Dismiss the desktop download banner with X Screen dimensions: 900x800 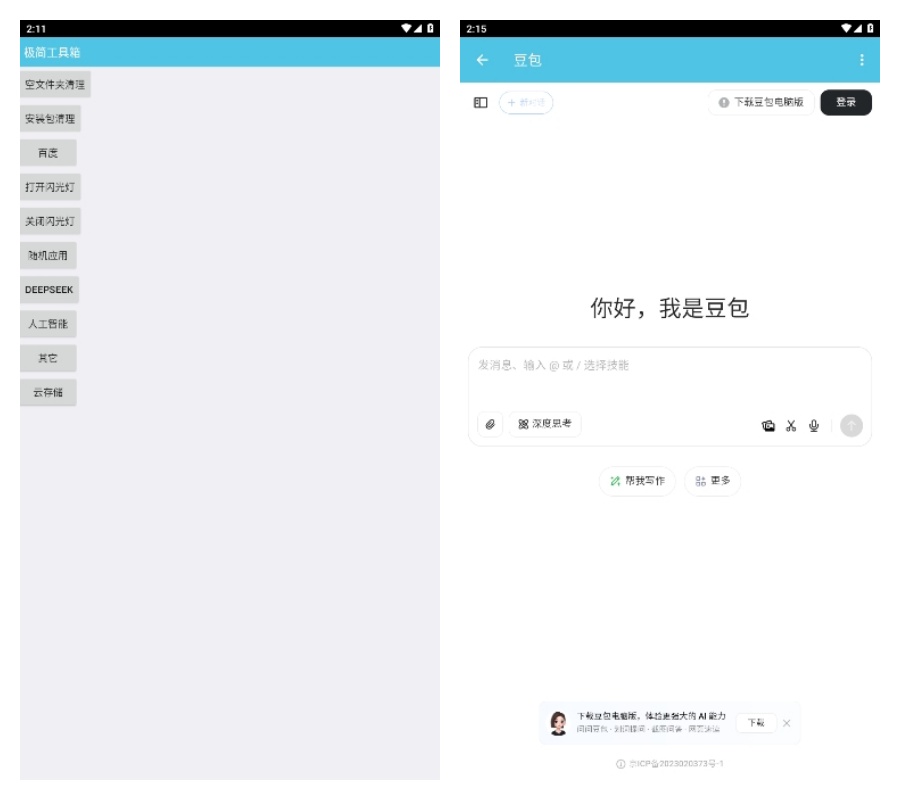[x=786, y=723]
